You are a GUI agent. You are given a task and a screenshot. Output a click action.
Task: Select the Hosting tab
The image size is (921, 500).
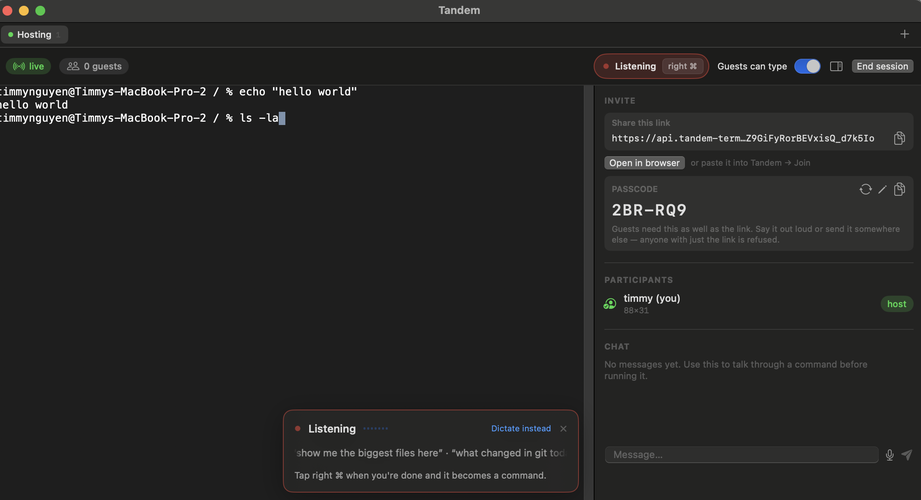pos(34,35)
